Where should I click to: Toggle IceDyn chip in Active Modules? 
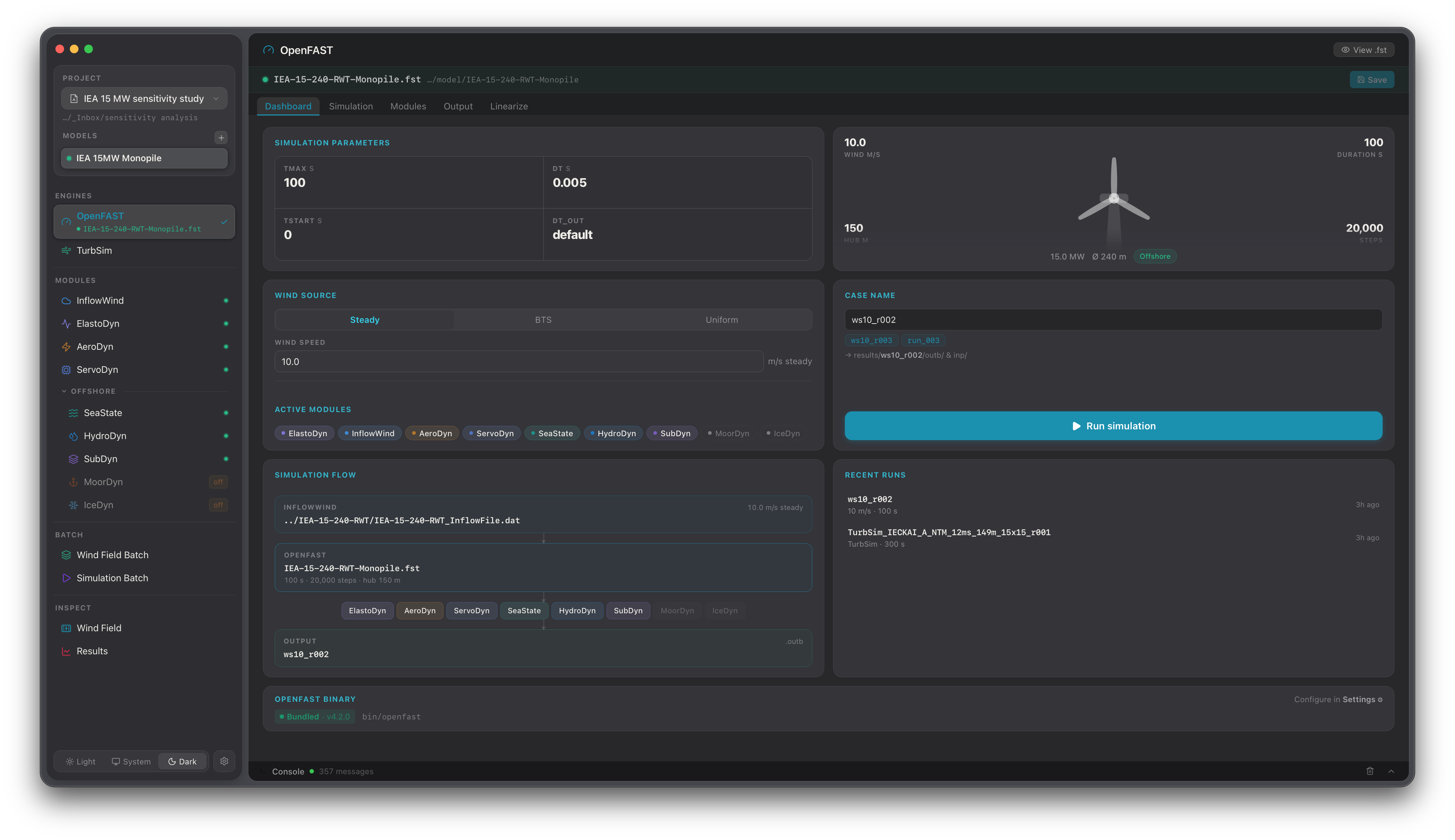(x=783, y=433)
